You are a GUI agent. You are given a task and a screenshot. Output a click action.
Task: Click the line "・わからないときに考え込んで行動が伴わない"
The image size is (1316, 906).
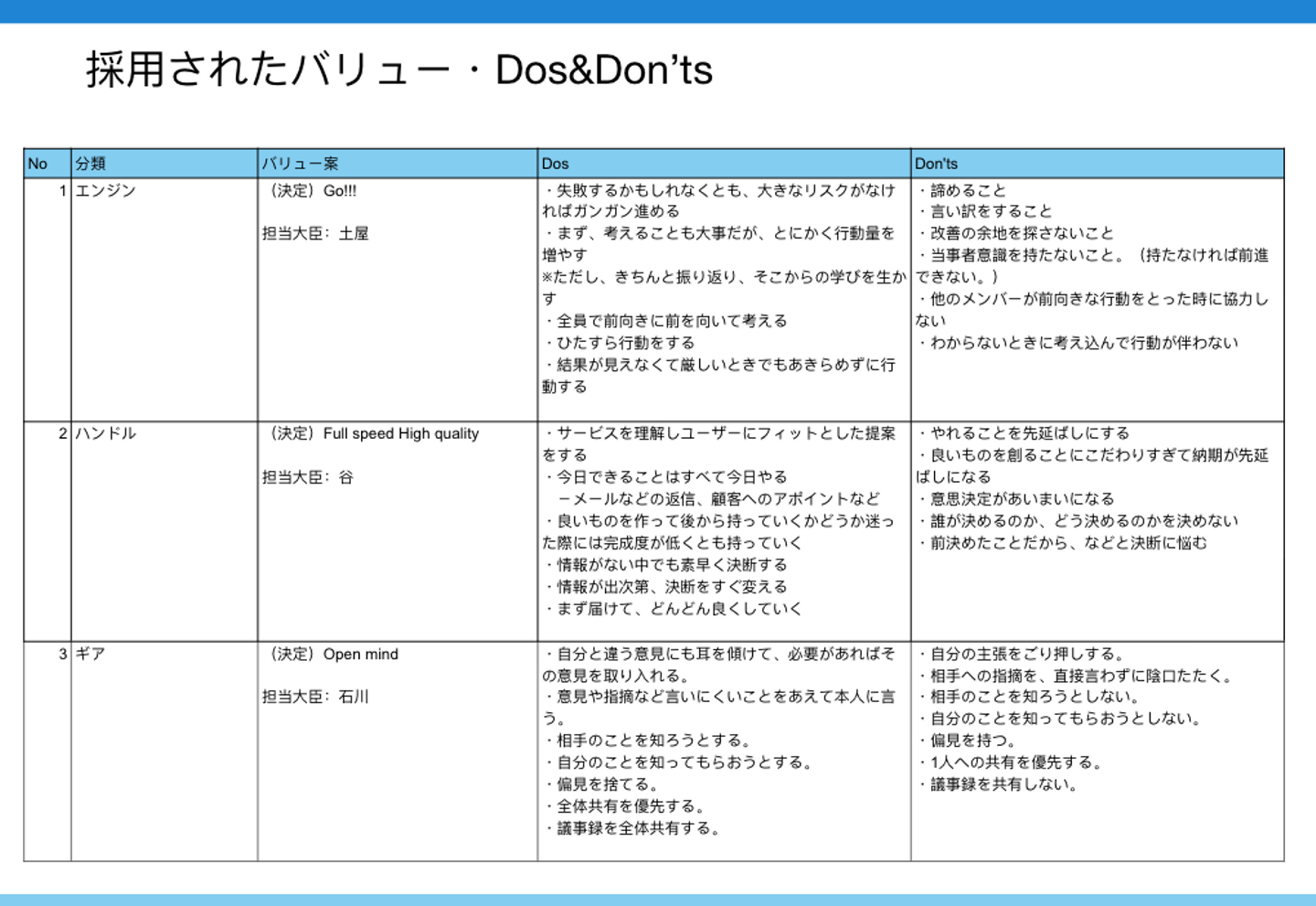click(1078, 343)
